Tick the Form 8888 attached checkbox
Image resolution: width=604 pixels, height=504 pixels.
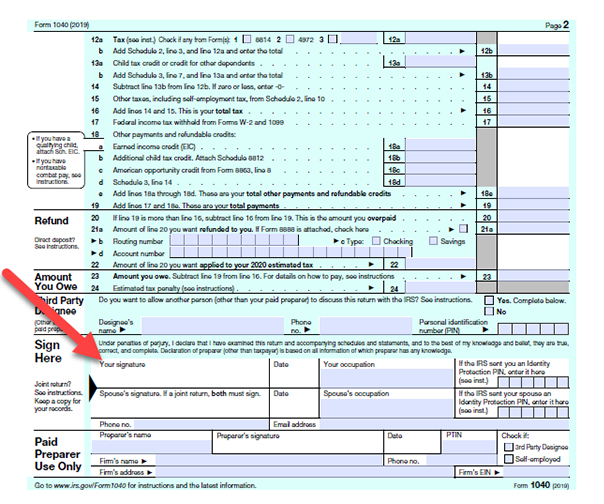(464, 229)
